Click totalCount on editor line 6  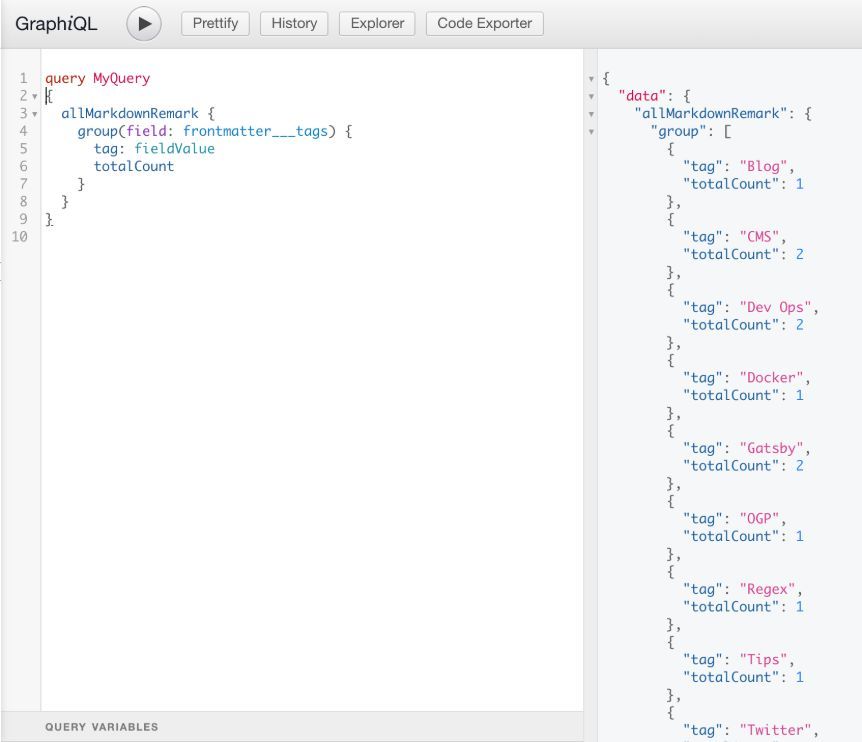click(134, 167)
